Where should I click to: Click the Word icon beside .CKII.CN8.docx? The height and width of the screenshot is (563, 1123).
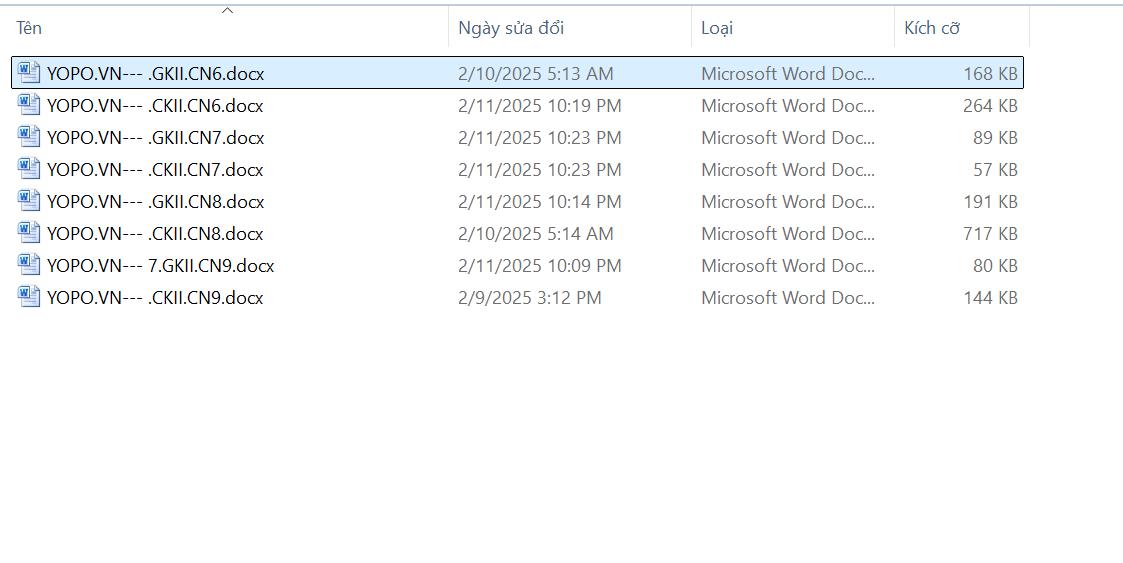pos(29,233)
